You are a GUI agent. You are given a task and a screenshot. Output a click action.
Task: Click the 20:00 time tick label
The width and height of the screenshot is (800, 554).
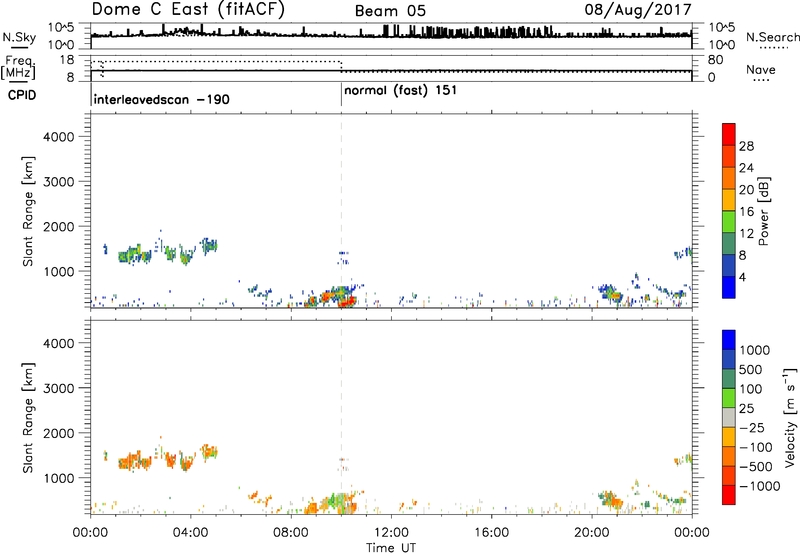(x=592, y=533)
